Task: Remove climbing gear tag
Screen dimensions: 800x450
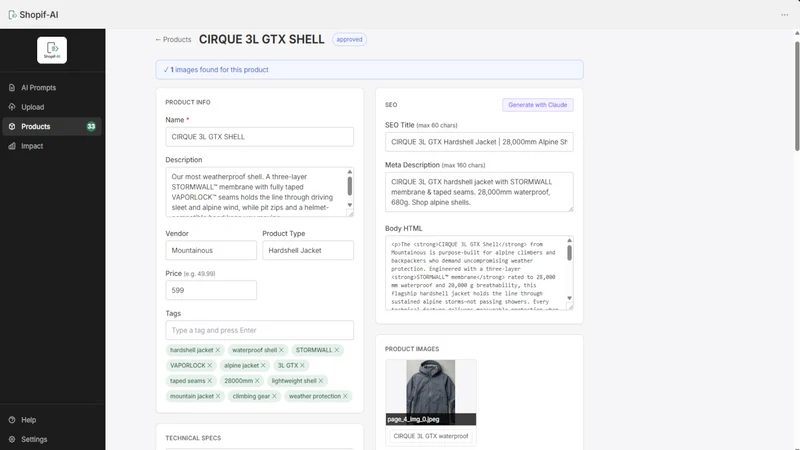Action: point(274,396)
